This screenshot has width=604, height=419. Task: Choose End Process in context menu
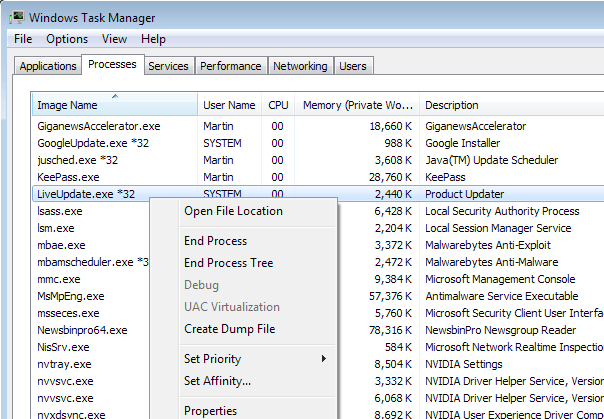point(215,241)
